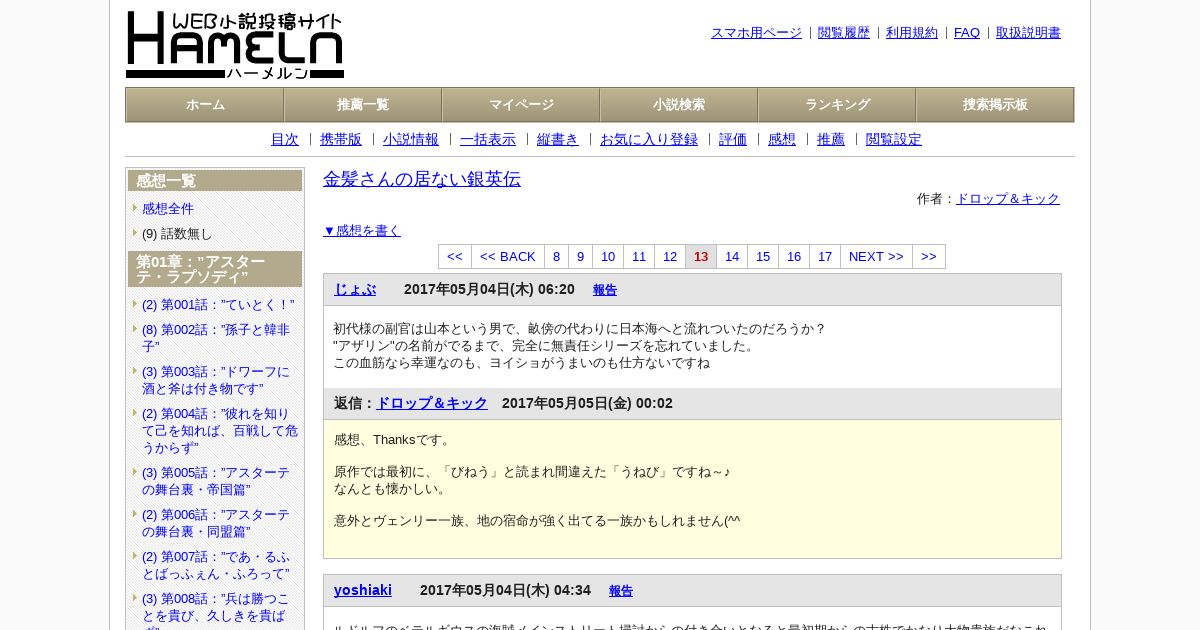Image resolution: width=1200 pixels, height=630 pixels.
Task: Select the 推薦一覧 navigation tab
Action: click(363, 105)
